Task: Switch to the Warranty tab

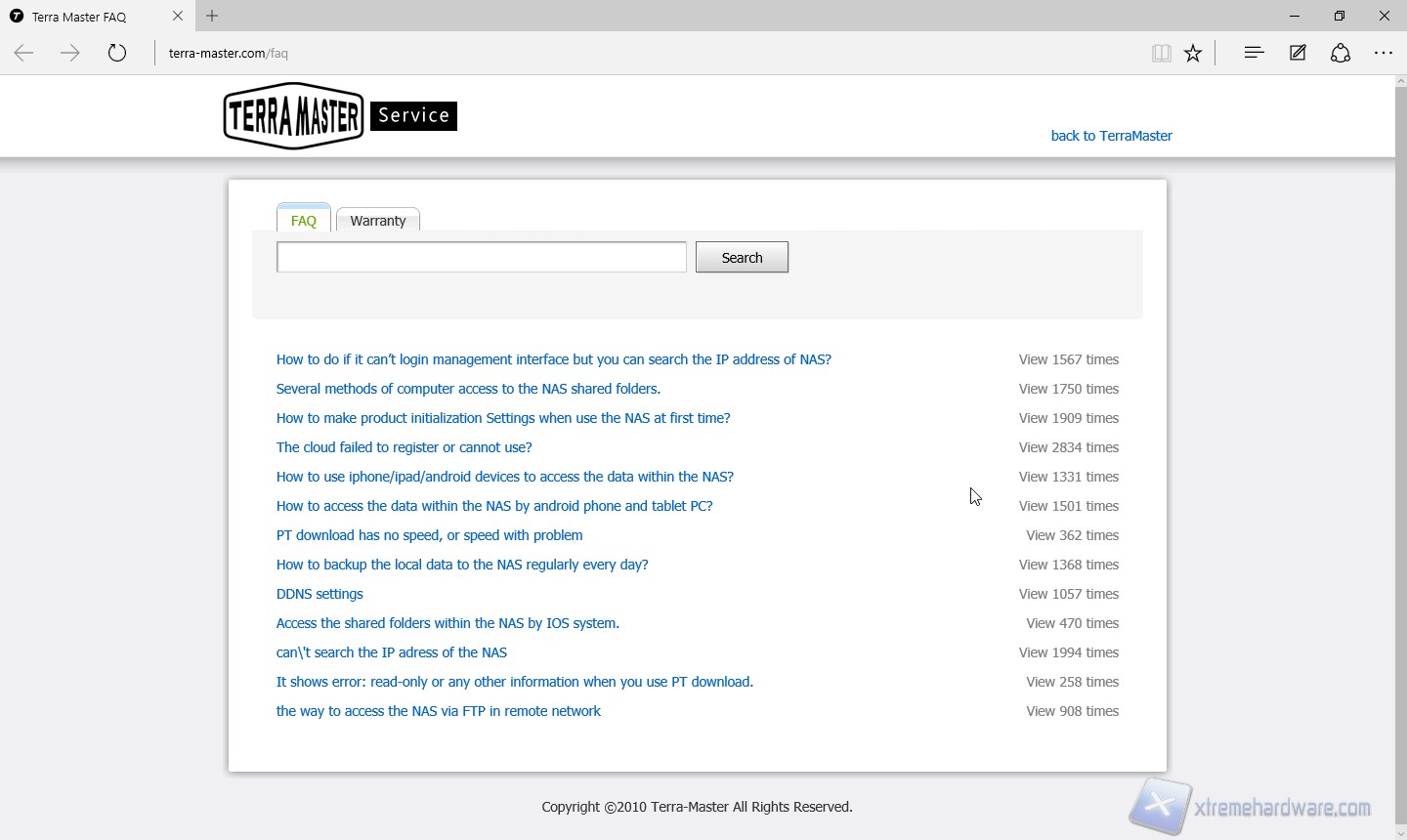Action: 378,221
